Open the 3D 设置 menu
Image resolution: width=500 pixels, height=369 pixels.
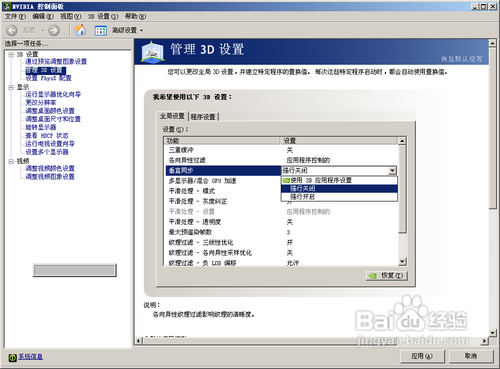point(103,16)
